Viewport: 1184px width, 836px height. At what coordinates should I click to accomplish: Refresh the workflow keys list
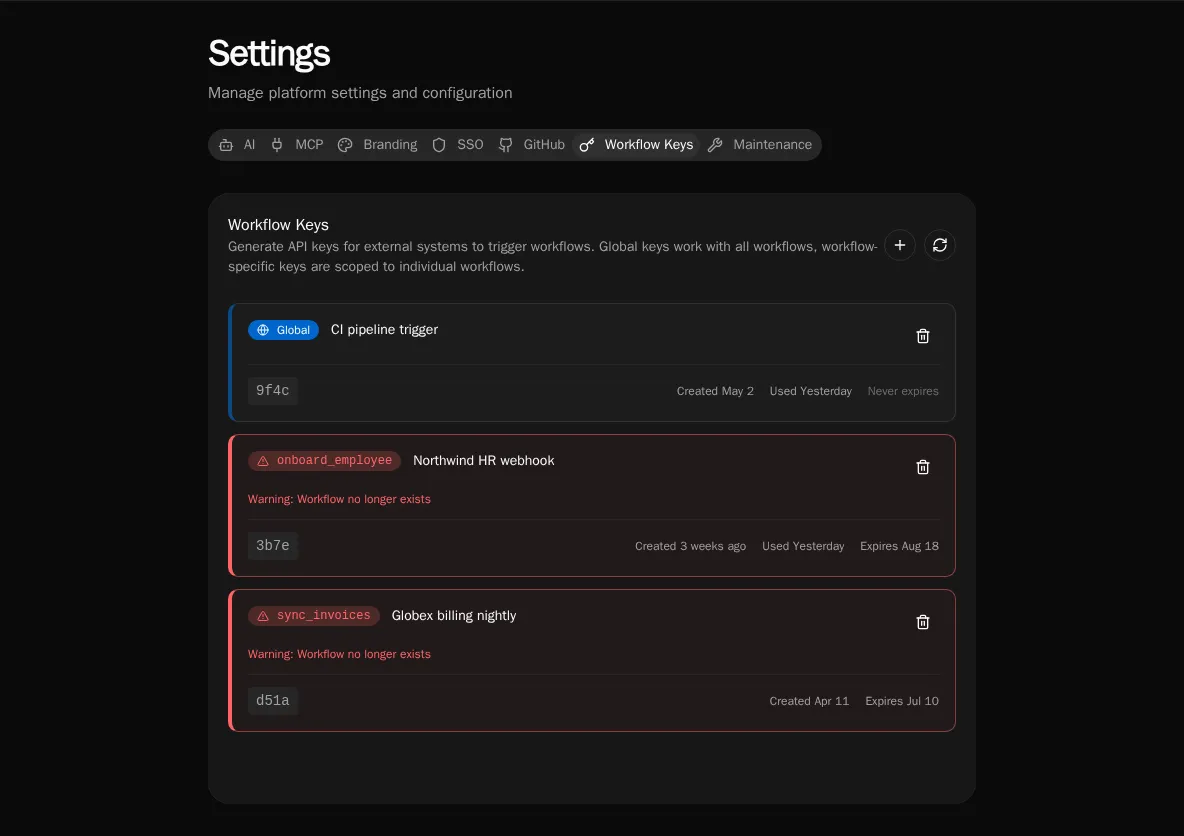click(x=939, y=245)
